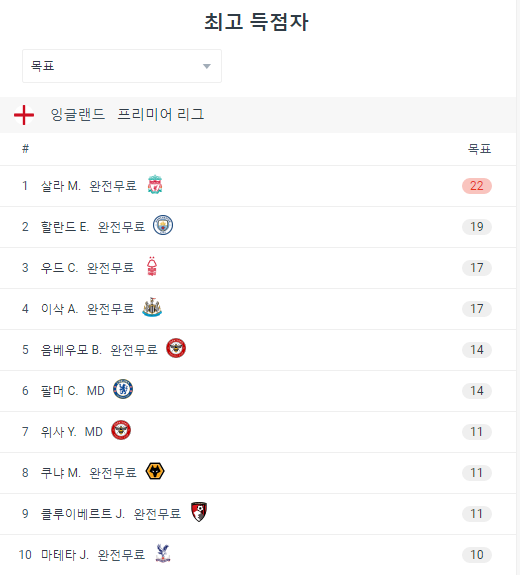Click the Liverpool crest next to 살라 M.
This screenshot has height=575, width=520.
[x=155, y=184]
